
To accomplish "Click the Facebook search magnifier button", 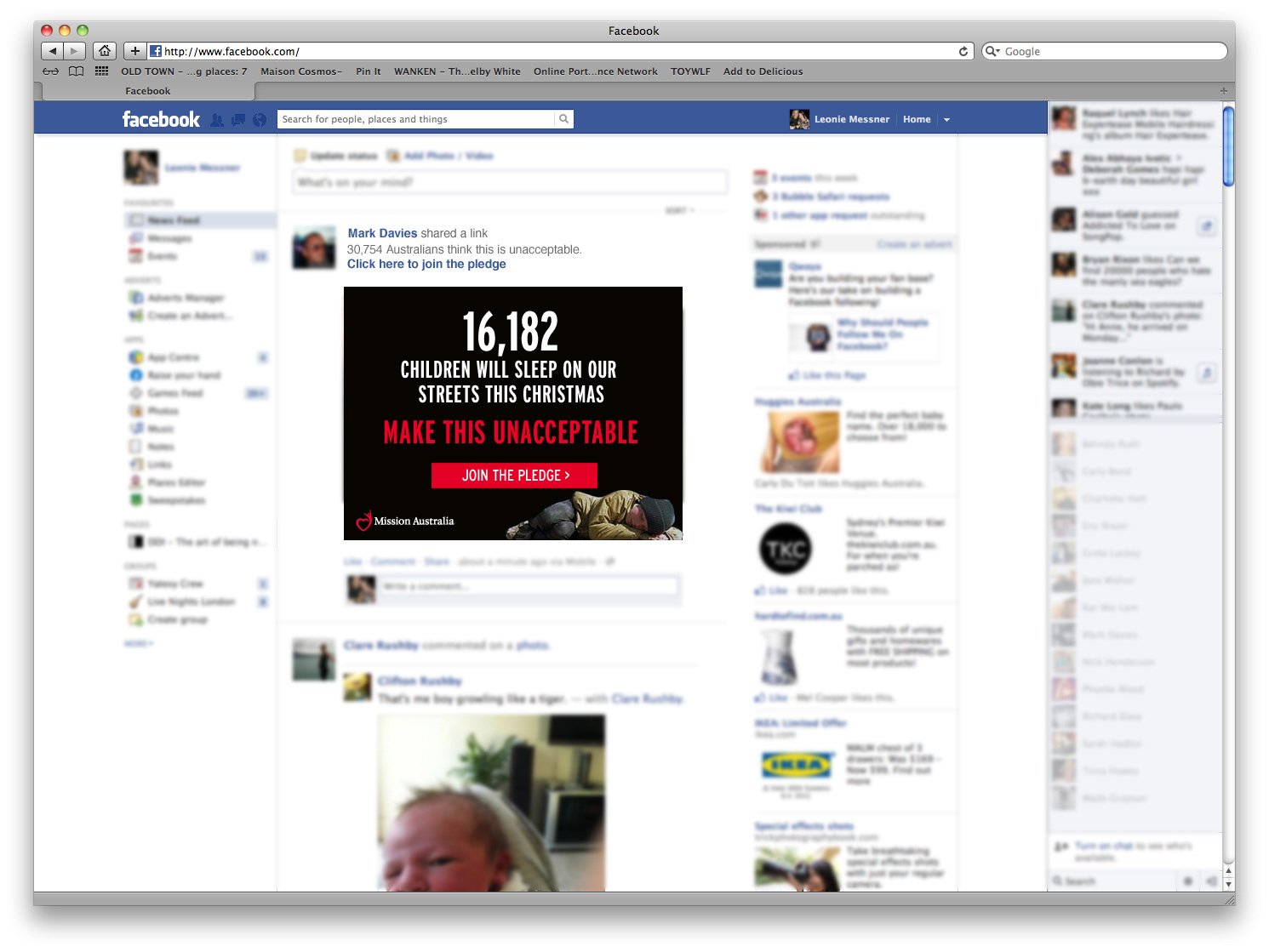I will [x=563, y=119].
